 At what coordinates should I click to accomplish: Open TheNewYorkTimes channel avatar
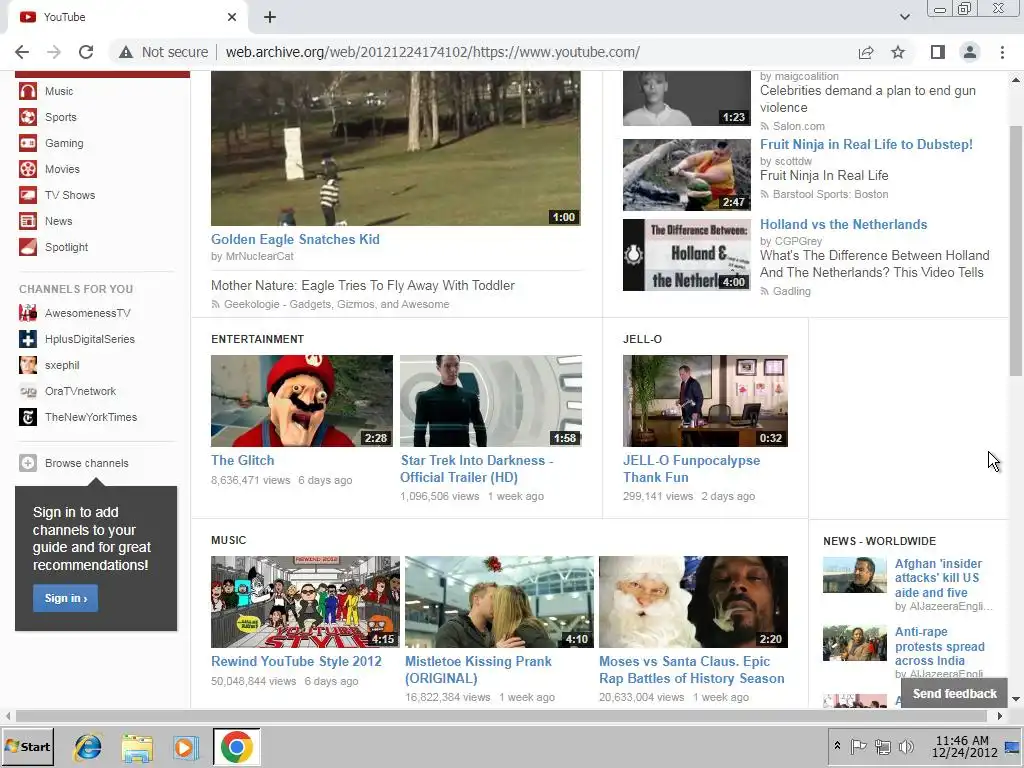tap(27, 417)
